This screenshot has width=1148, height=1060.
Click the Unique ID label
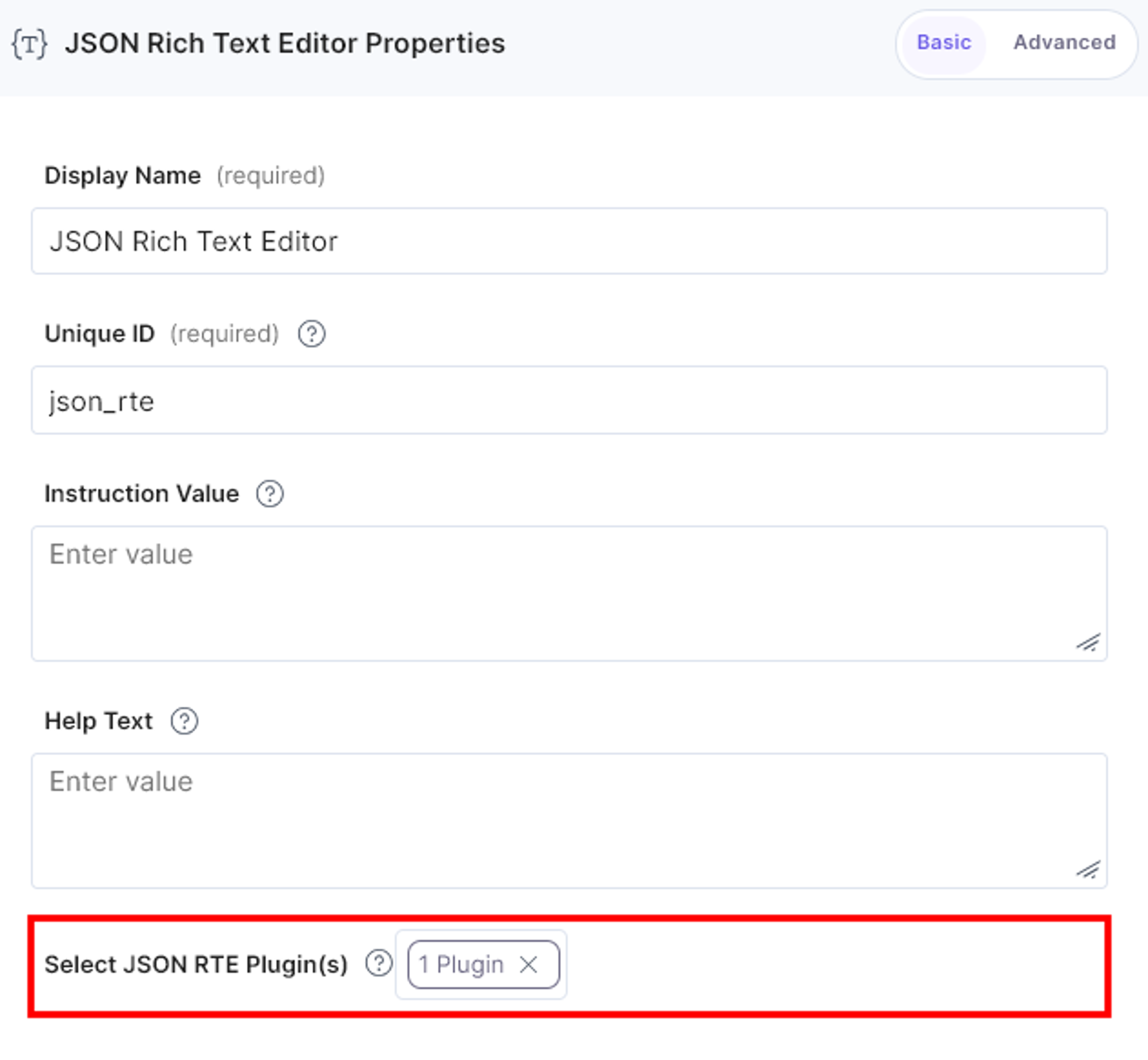tap(100, 334)
